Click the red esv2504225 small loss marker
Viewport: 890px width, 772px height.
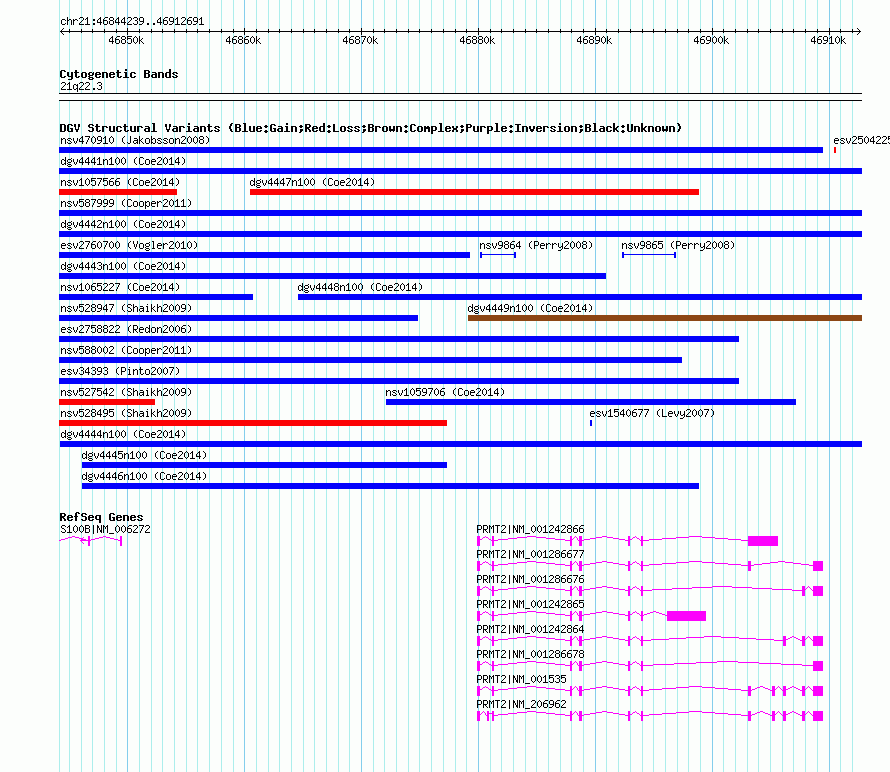[x=835, y=150]
